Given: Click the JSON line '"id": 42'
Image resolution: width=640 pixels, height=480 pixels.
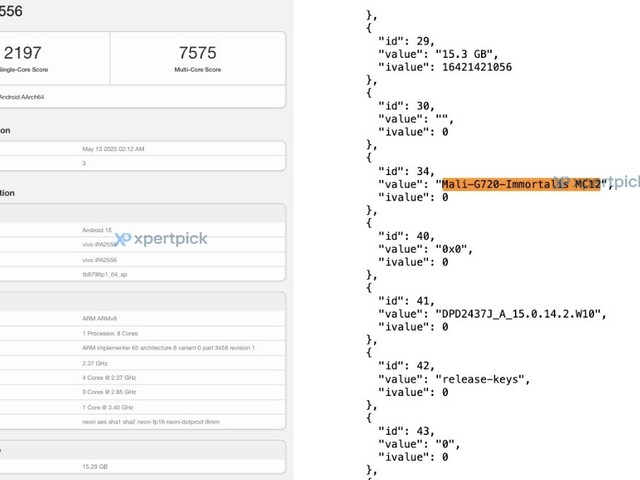Looking at the screenshot, I should coord(406,366).
